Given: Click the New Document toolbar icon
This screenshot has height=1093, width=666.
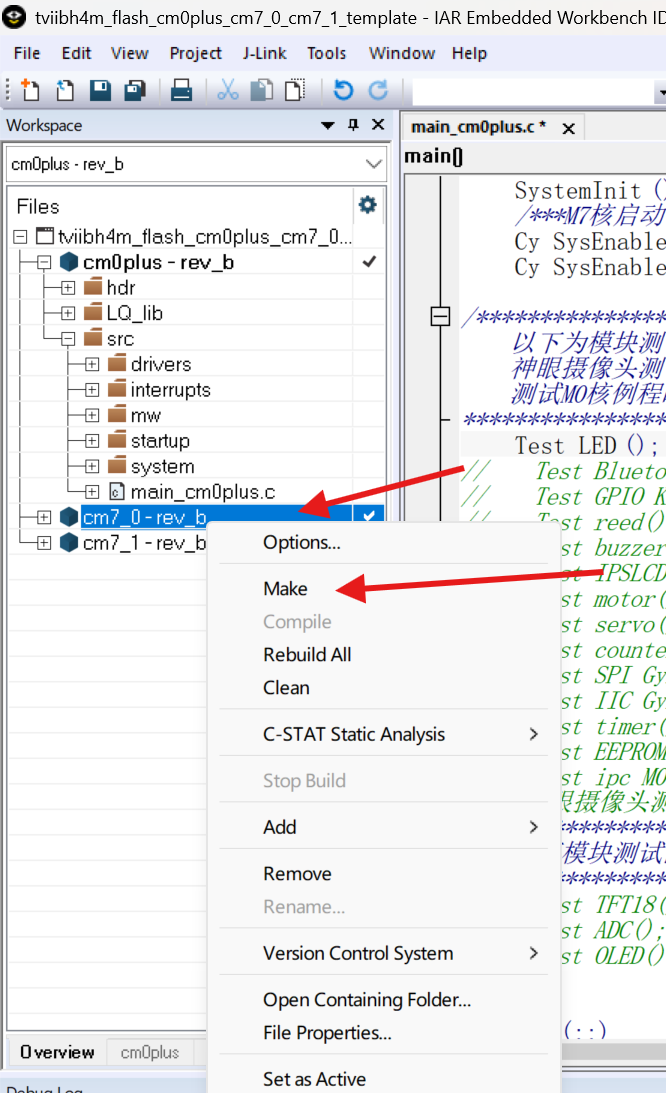Looking at the screenshot, I should 30,90.
